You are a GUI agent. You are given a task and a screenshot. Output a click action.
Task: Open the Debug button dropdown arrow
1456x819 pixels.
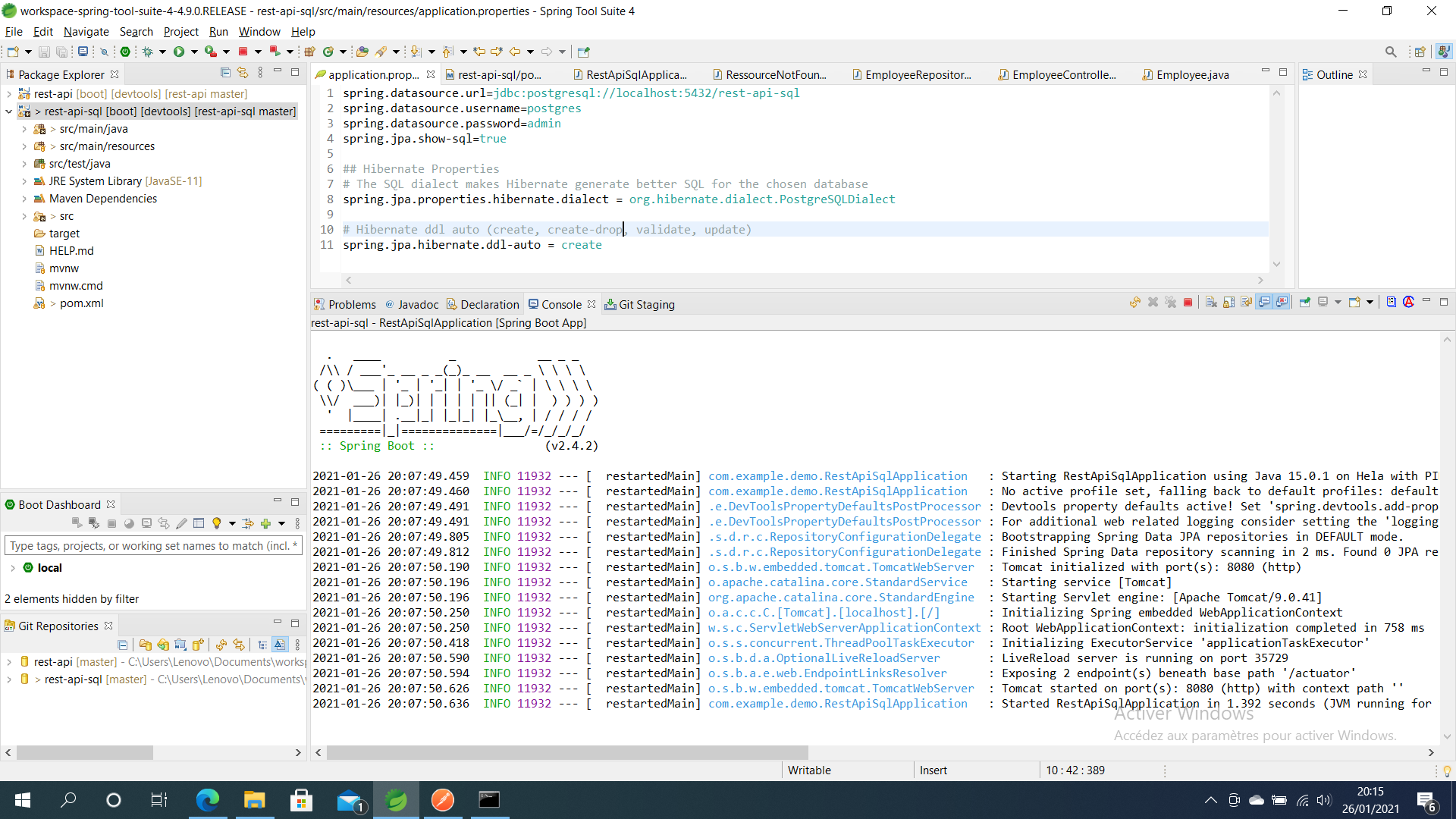point(162,52)
